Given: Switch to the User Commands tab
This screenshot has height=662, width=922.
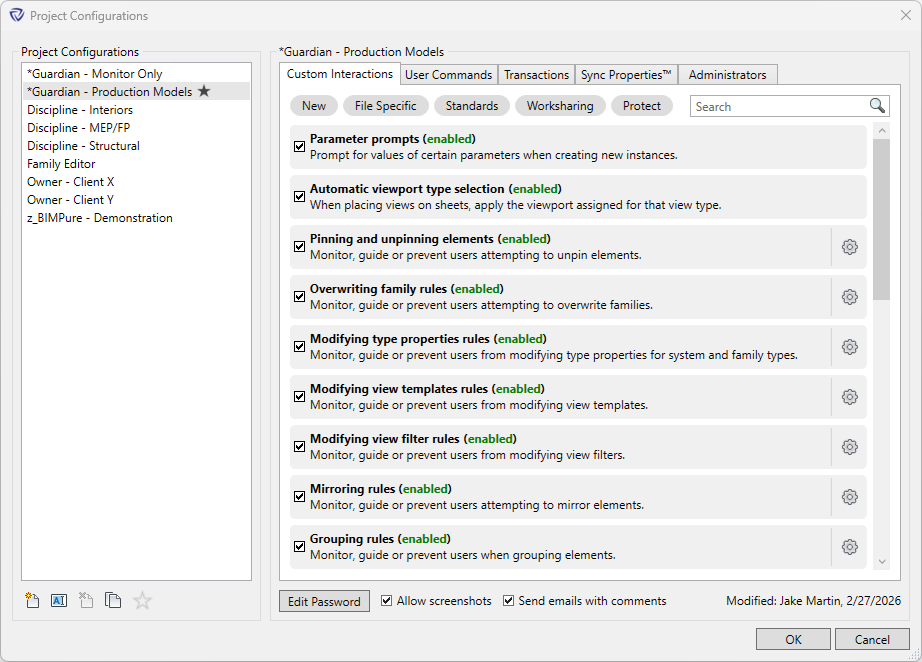Looking at the screenshot, I should (449, 74).
